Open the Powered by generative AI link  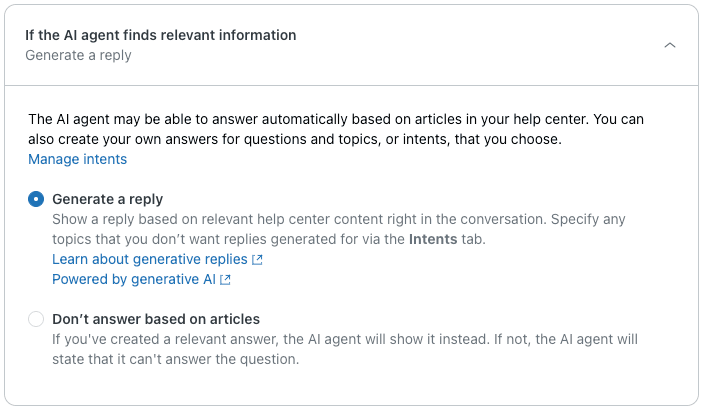pos(134,279)
